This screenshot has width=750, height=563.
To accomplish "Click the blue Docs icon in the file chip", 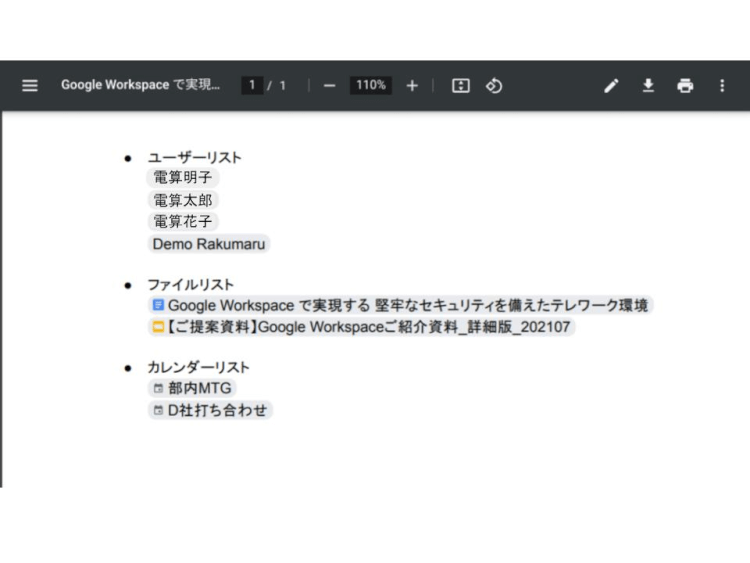I will [x=158, y=305].
